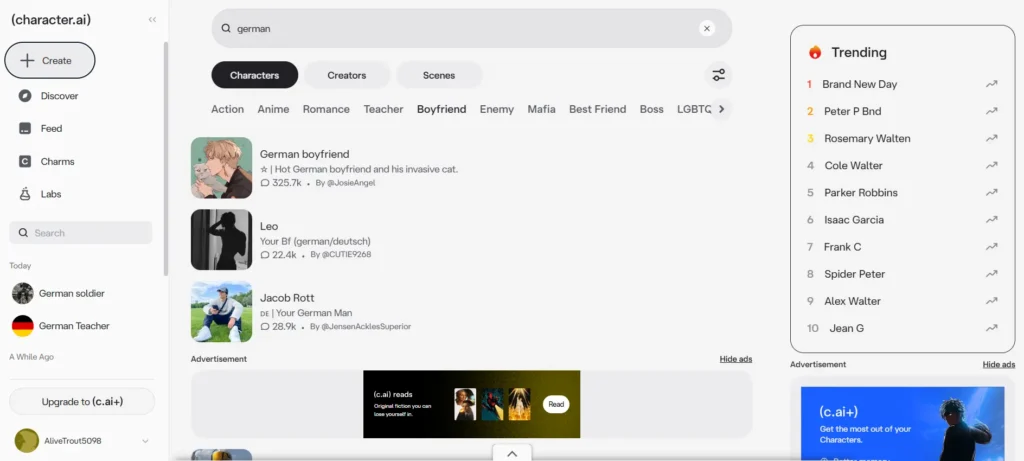
Task: Focus the sidebar Search field
Action: [81, 232]
